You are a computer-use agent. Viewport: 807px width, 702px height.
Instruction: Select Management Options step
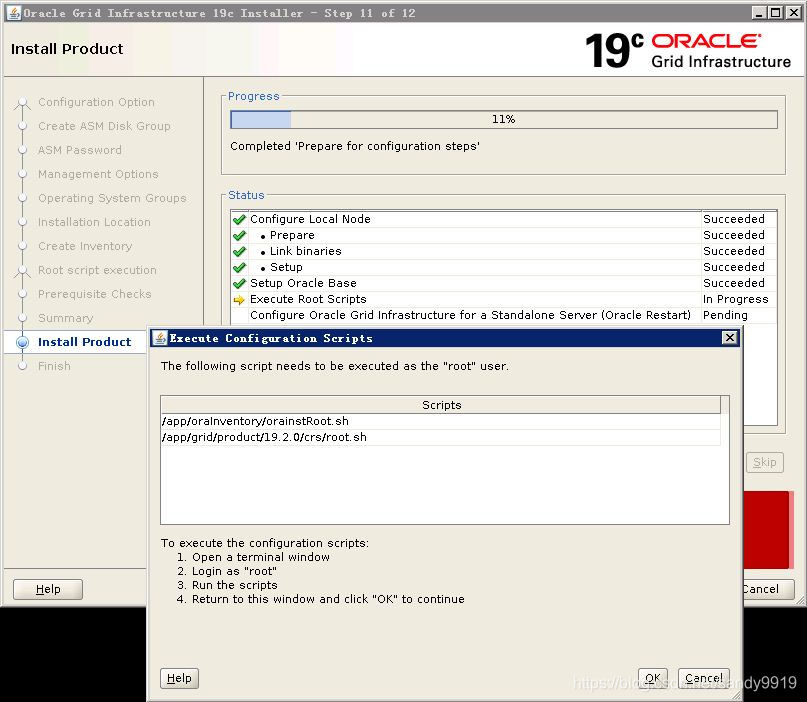click(98, 174)
